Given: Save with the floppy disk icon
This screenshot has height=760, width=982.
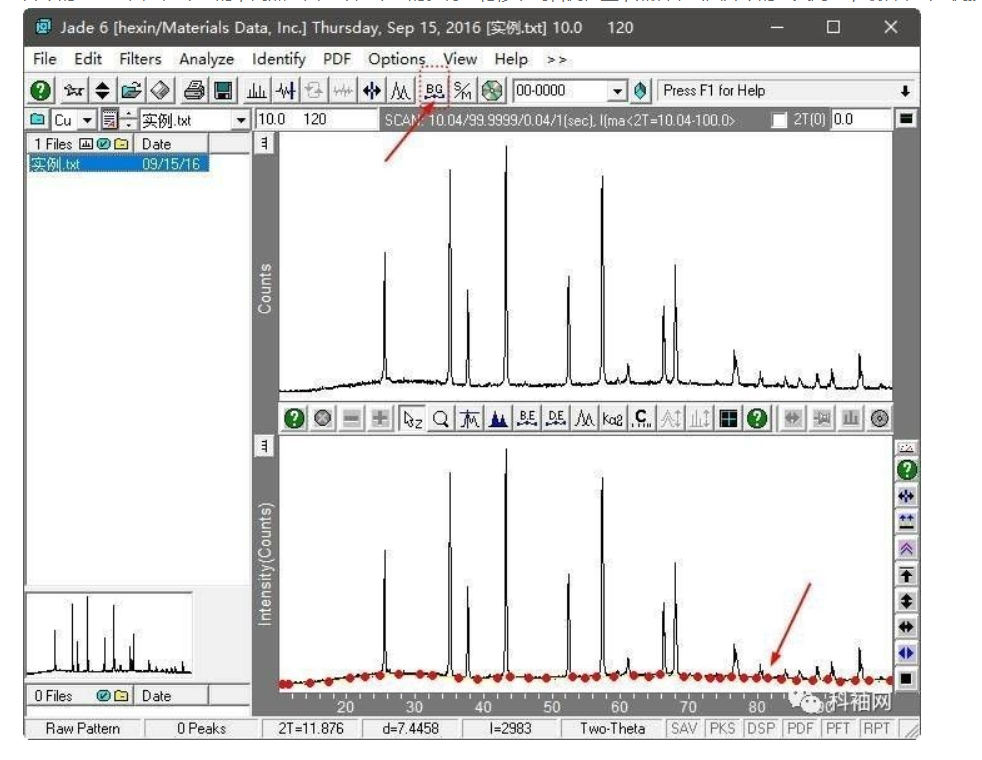Looking at the screenshot, I should click(224, 91).
